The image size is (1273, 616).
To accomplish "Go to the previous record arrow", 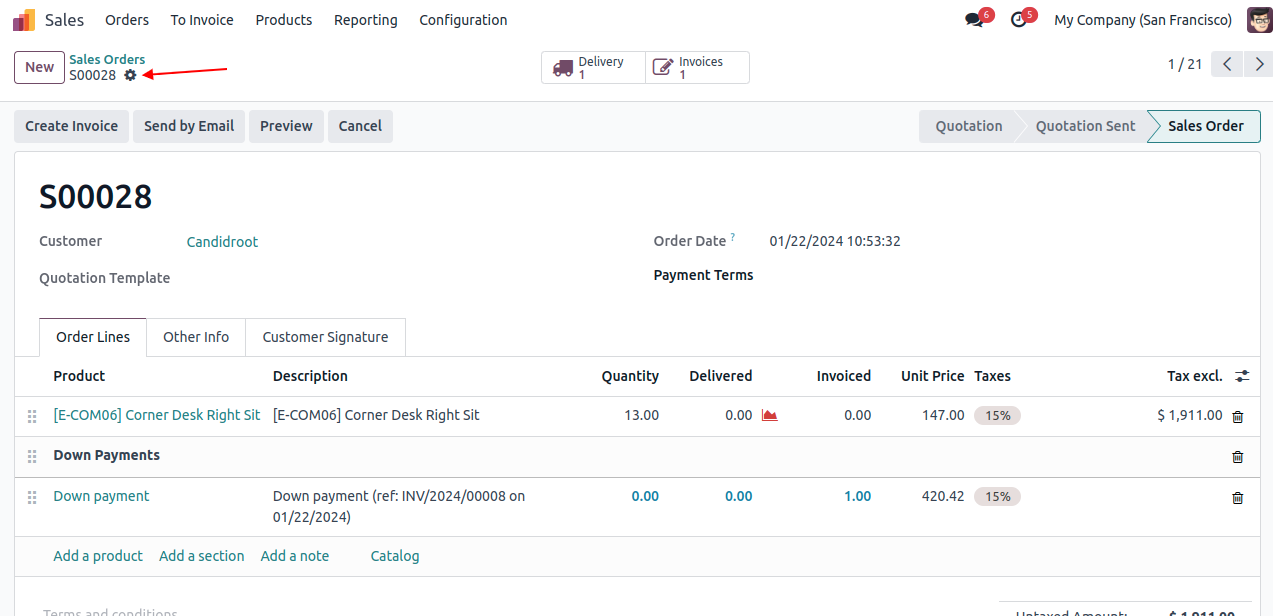I will click(1227, 65).
